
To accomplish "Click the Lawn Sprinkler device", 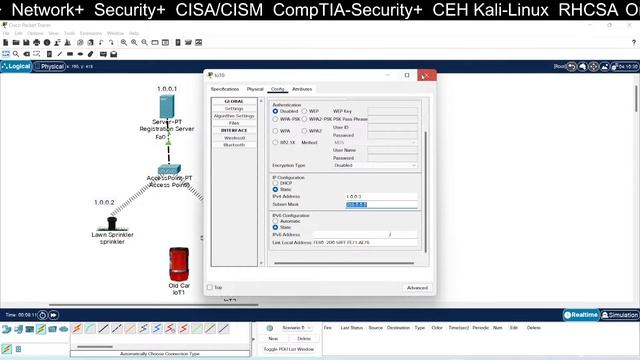I will click(112, 224).
